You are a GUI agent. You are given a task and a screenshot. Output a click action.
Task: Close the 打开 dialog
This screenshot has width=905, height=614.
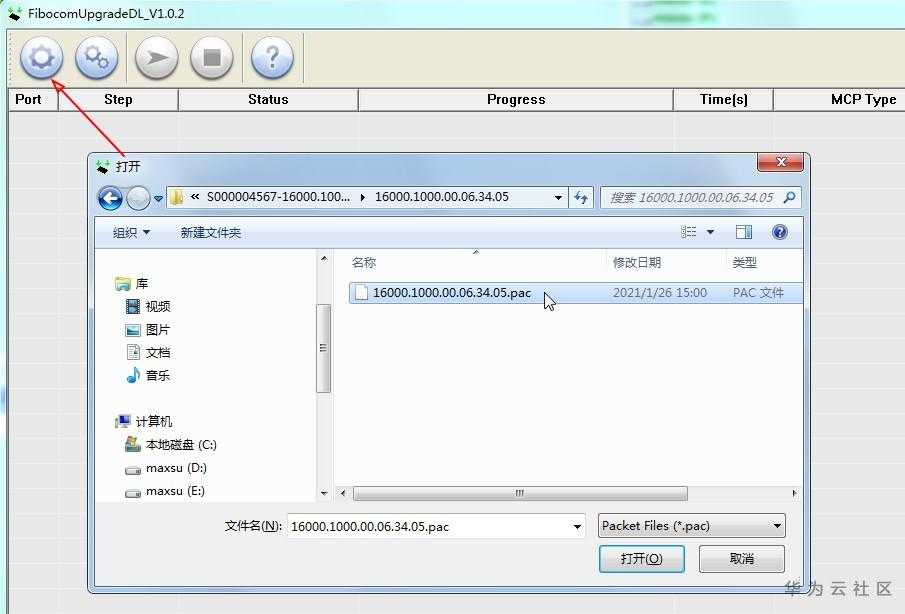tap(780, 162)
